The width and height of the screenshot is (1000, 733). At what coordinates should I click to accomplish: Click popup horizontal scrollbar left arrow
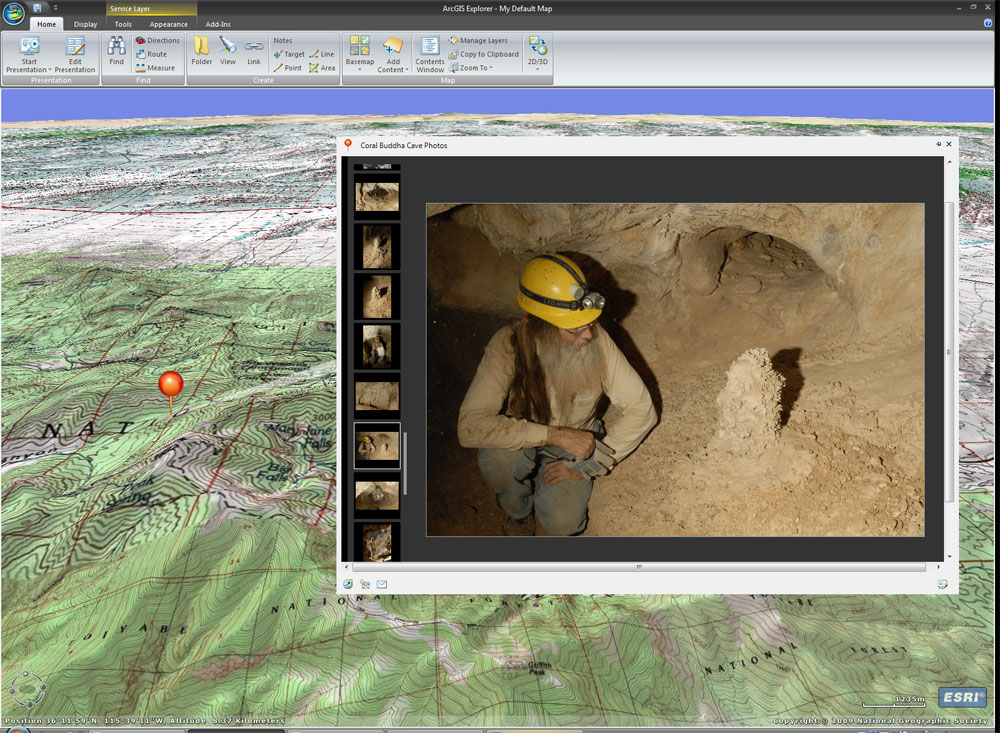coord(346,566)
